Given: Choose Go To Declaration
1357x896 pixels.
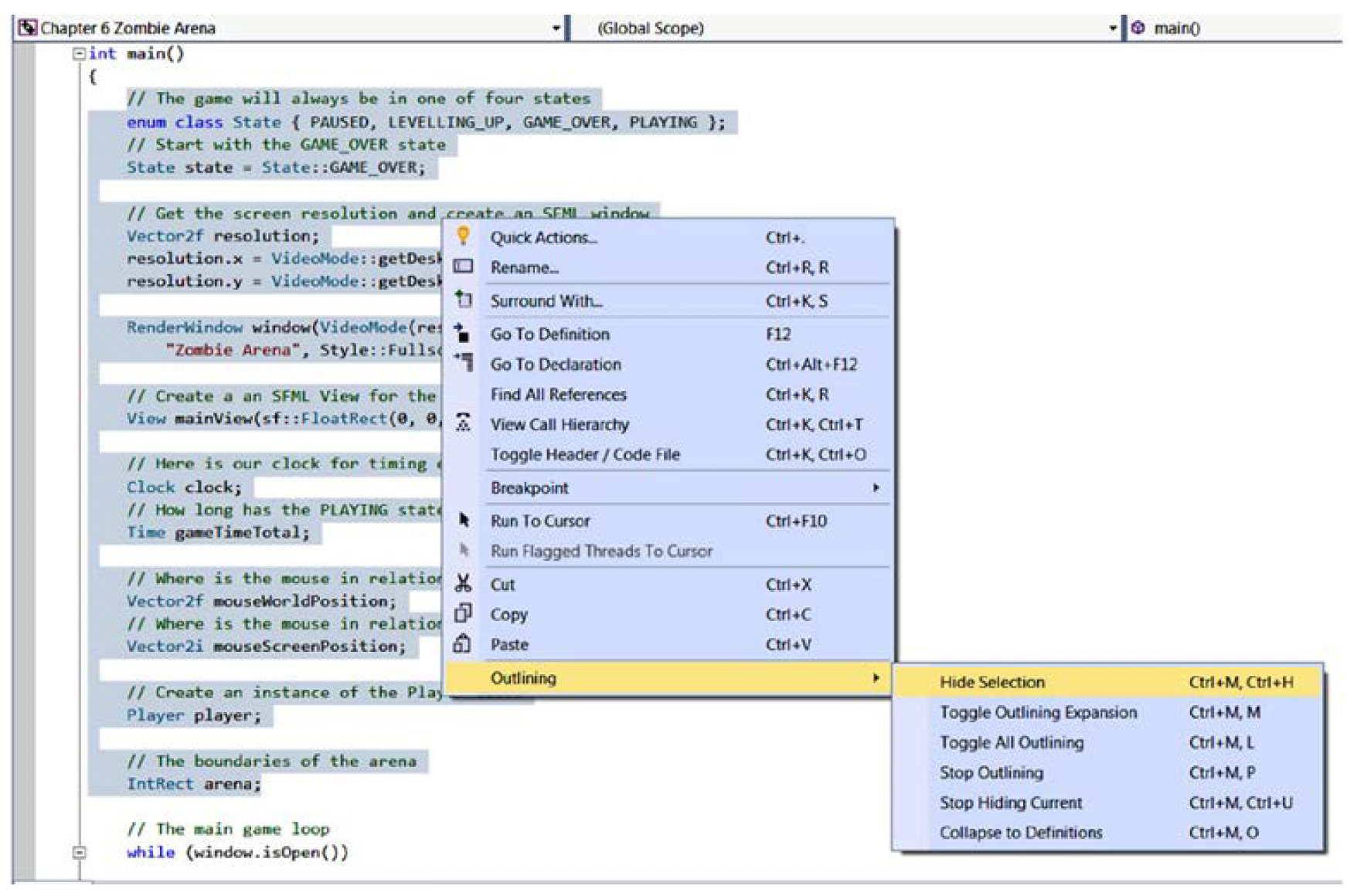Looking at the screenshot, I should pos(670,364).
